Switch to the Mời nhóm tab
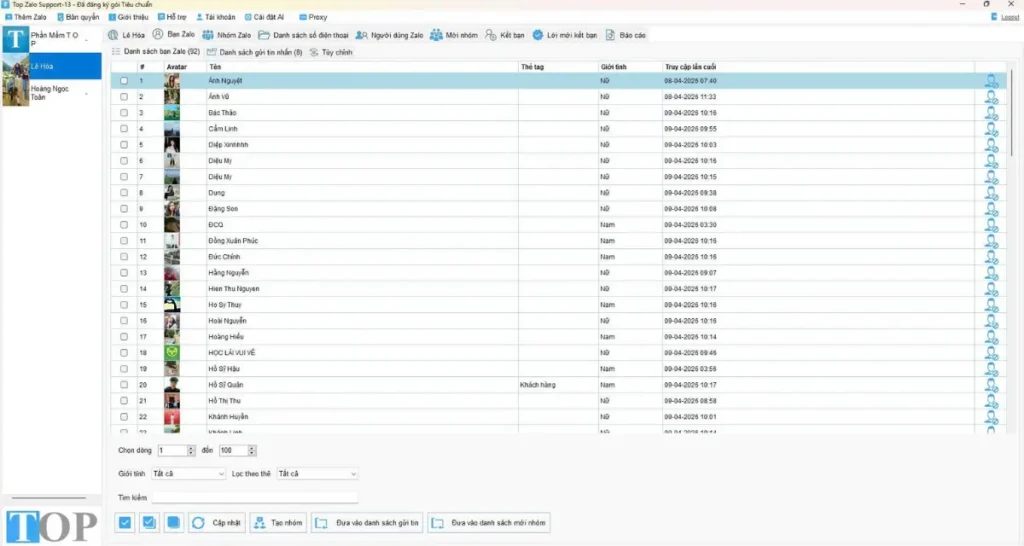This screenshot has width=1024, height=546. coord(454,35)
